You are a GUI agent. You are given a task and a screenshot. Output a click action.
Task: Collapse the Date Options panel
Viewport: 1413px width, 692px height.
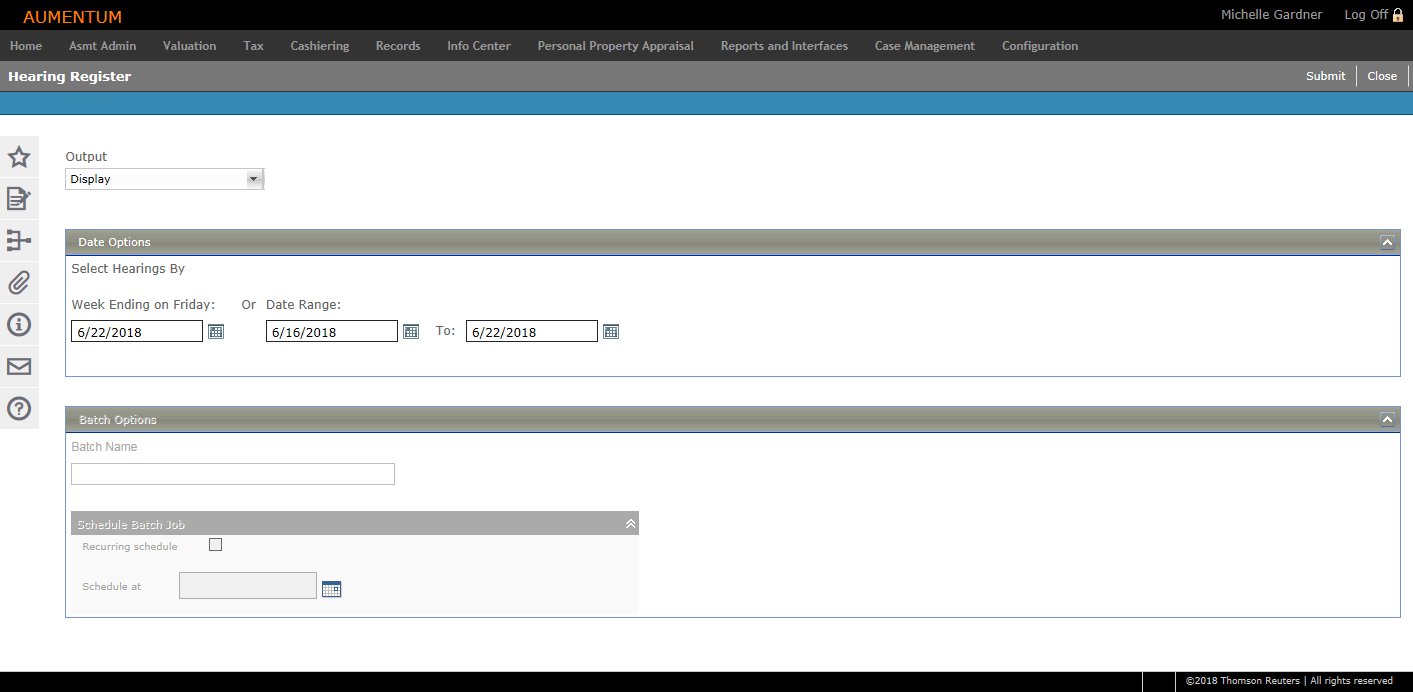tap(1387, 242)
